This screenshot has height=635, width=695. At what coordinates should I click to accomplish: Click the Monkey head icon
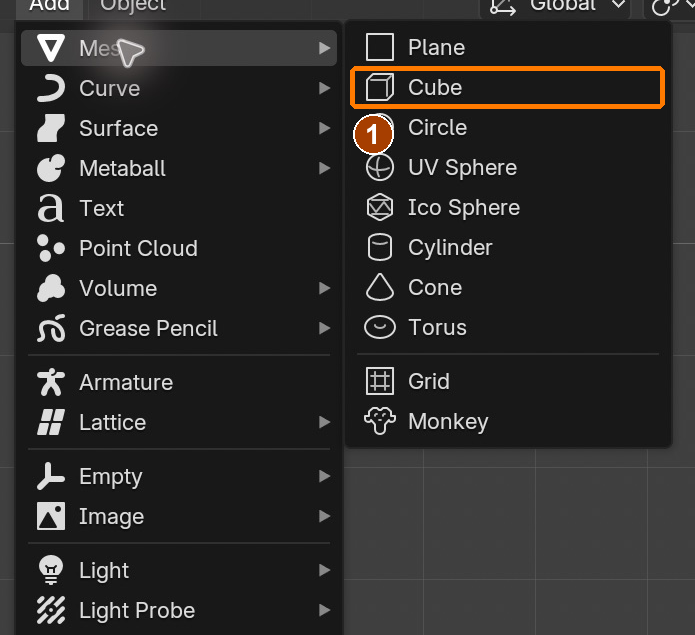380,421
